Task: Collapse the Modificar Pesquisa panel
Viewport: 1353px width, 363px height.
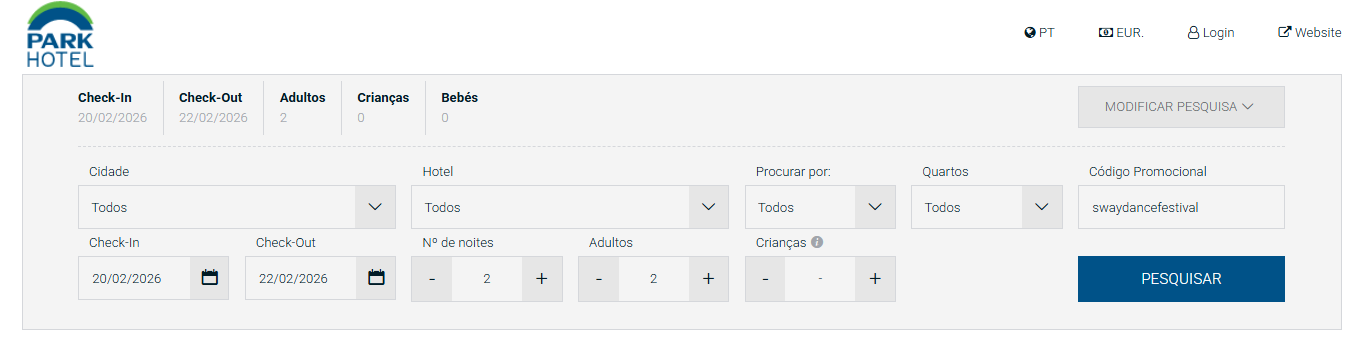Action: tap(1181, 107)
